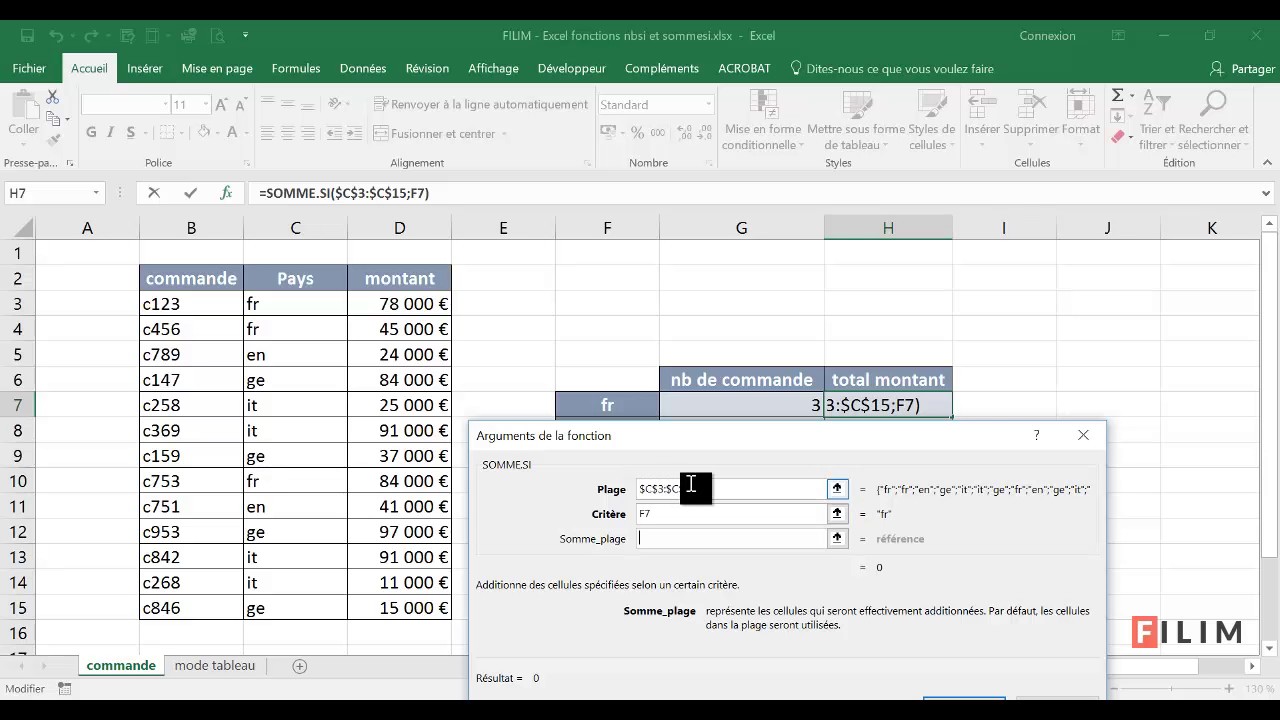
Task: Expand the formula bar with the chevron
Action: 1265,193
